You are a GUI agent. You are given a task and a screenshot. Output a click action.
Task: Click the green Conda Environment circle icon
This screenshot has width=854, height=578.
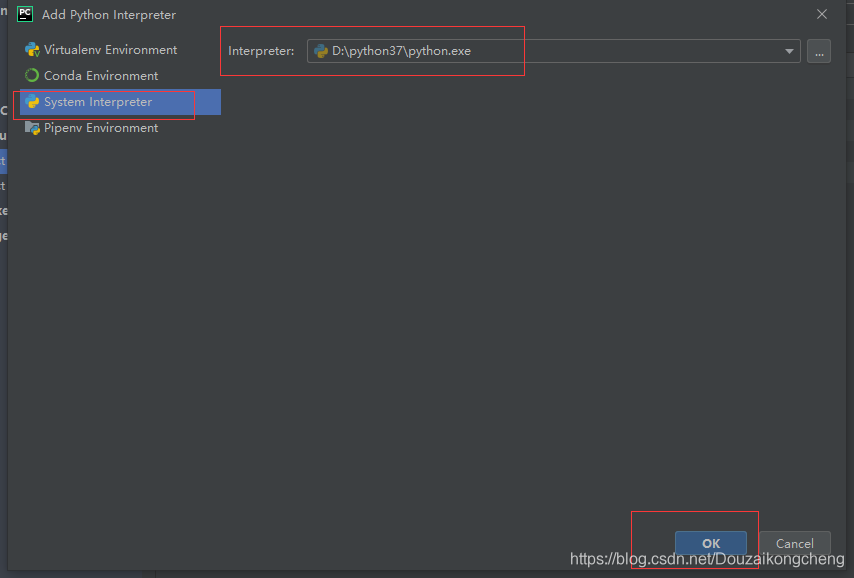(x=33, y=75)
